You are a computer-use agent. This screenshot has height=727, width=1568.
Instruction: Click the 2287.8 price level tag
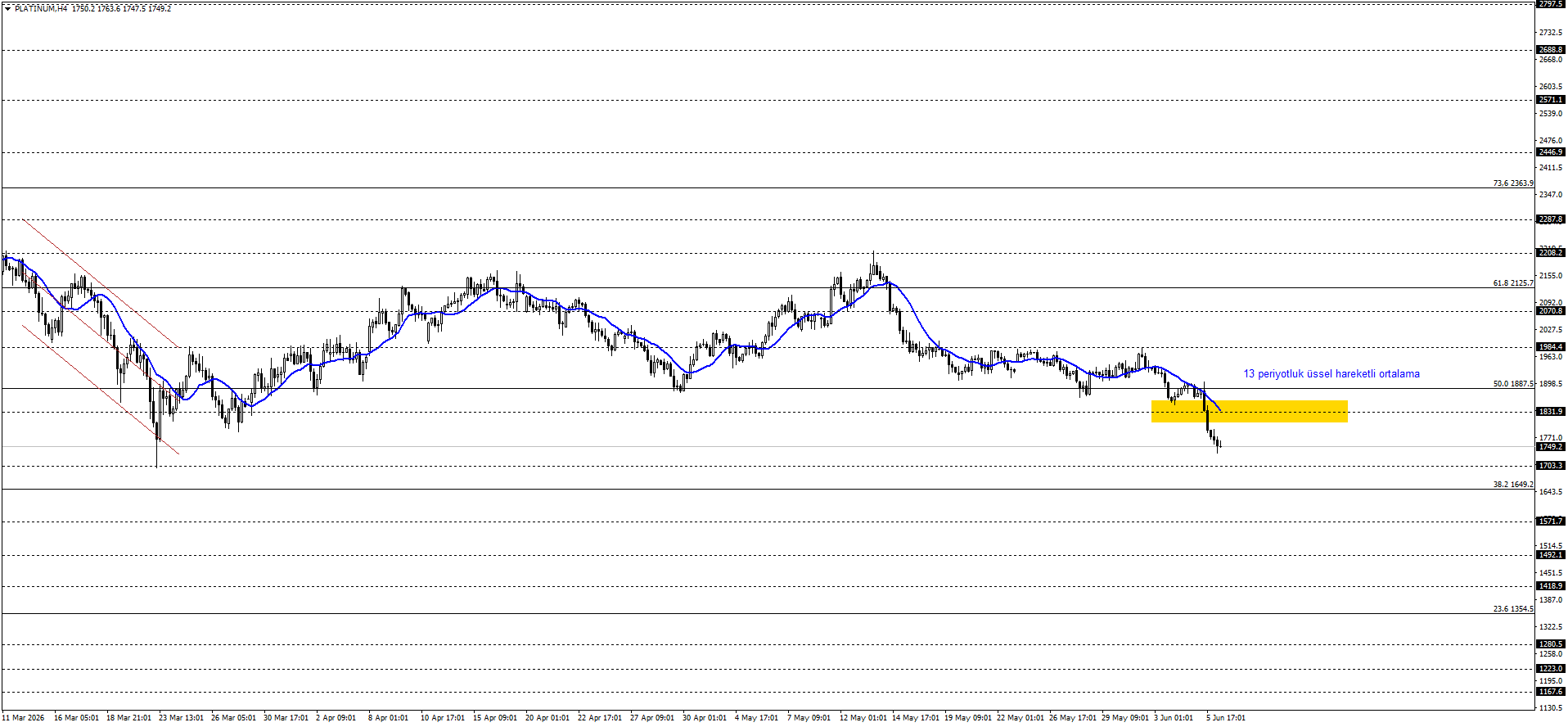[x=1551, y=219]
